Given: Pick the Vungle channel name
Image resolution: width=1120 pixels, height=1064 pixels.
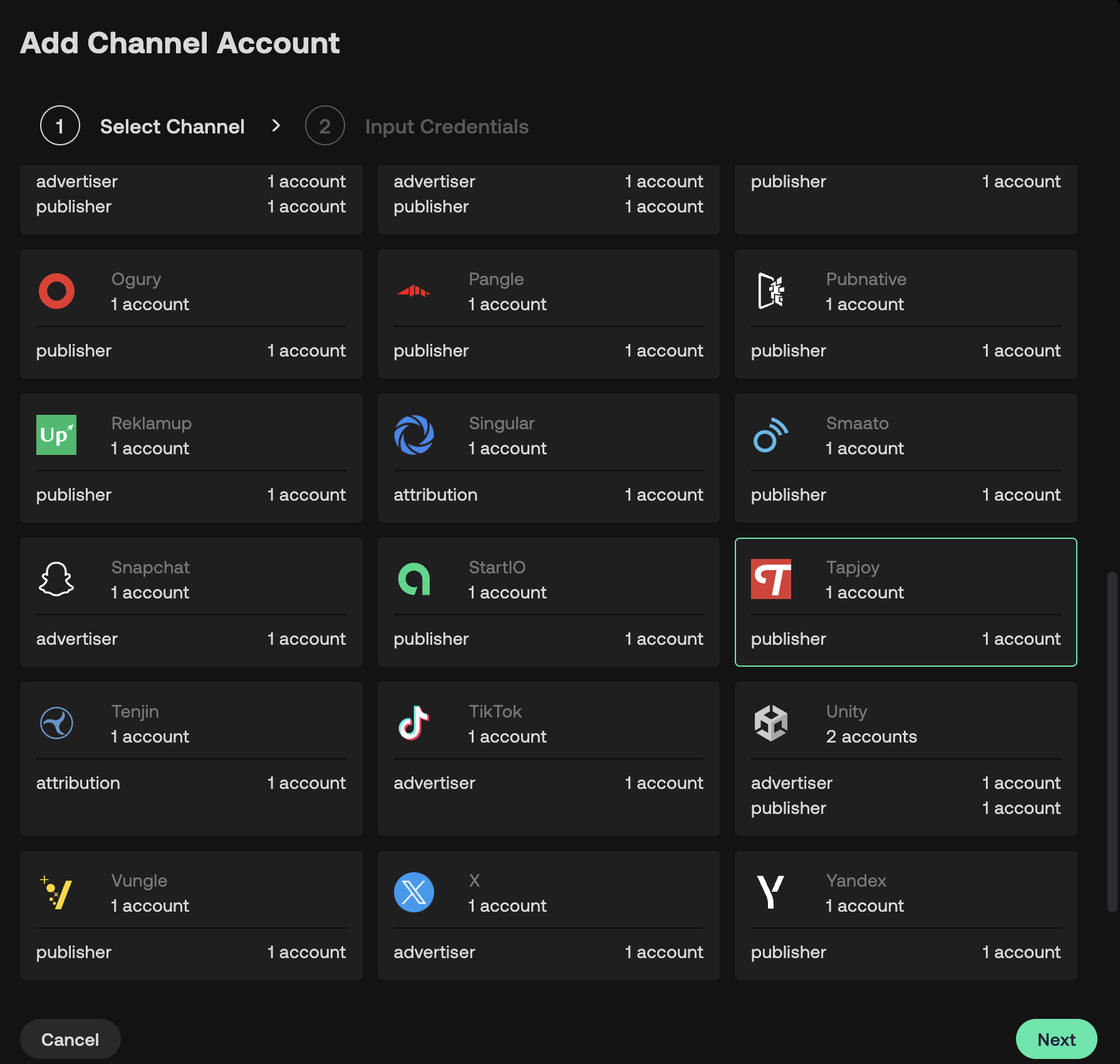Looking at the screenshot, I should 139,881.
